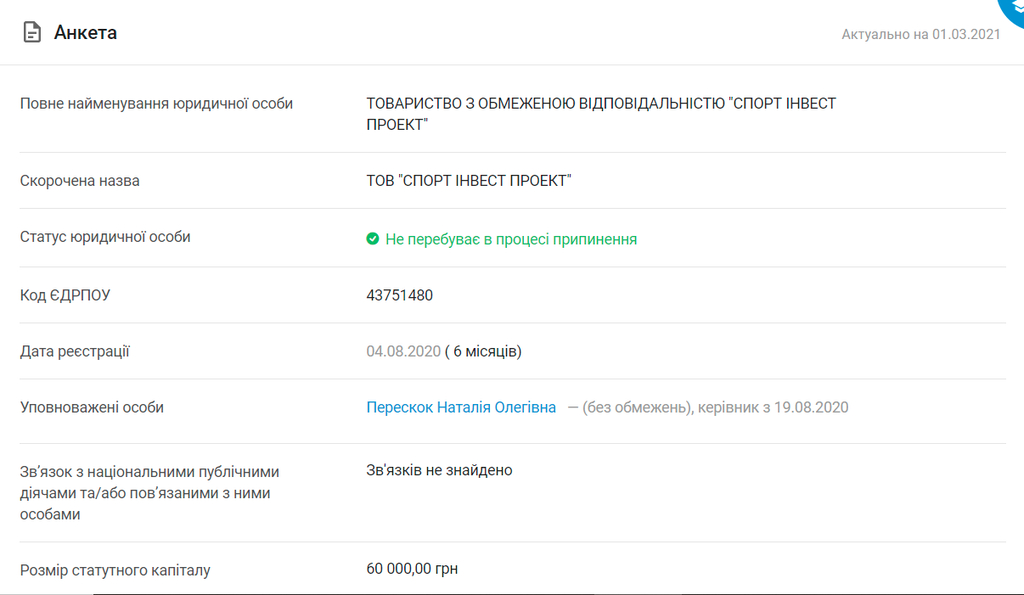The width and height of the screenshot is (1024, 595).
Task: Click the short name ТОВ "СПОРТ ІНВЕСТ ПРОЕКТ"
Action: coord(469,181)
